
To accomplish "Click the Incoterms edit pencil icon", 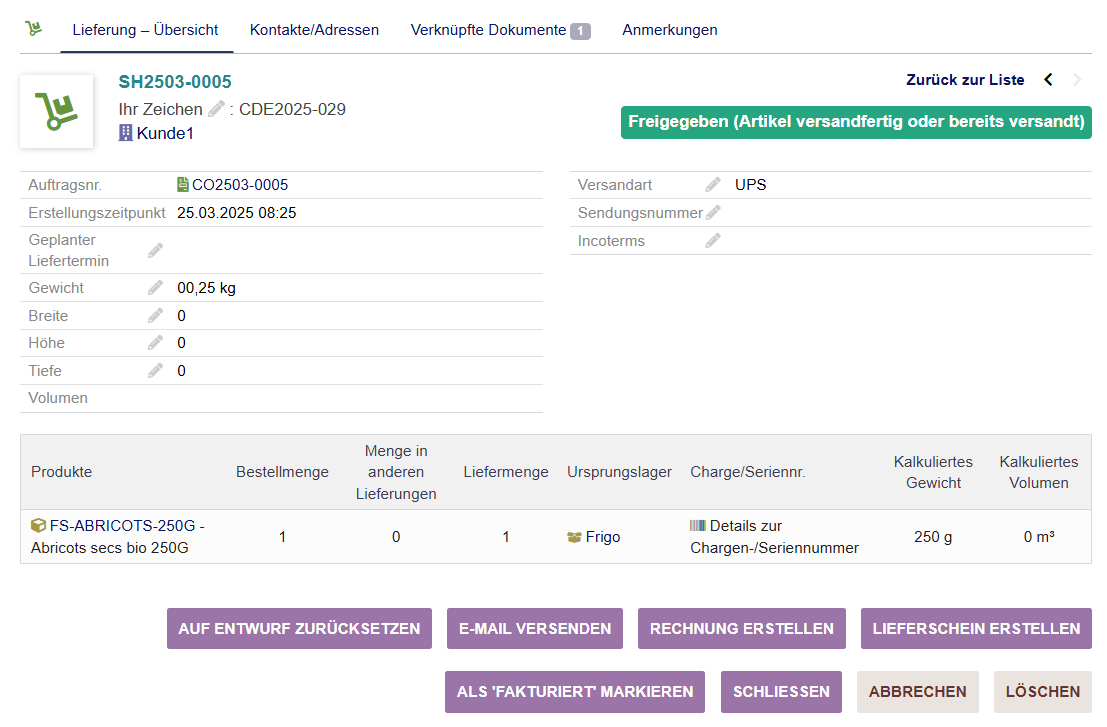I will click(x=713, y=241).
